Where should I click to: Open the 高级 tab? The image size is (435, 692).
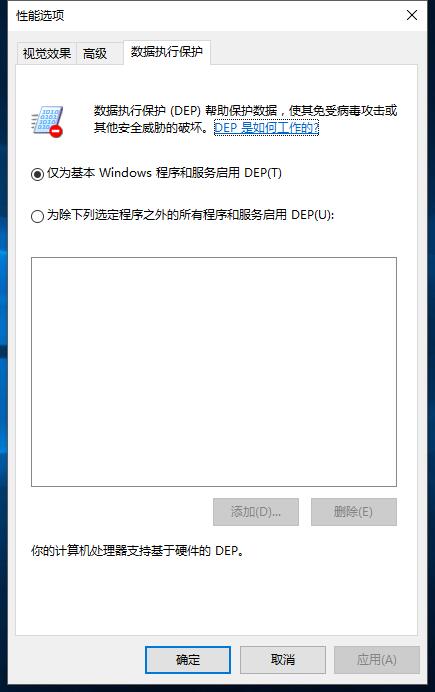click(x=95, y=53)
